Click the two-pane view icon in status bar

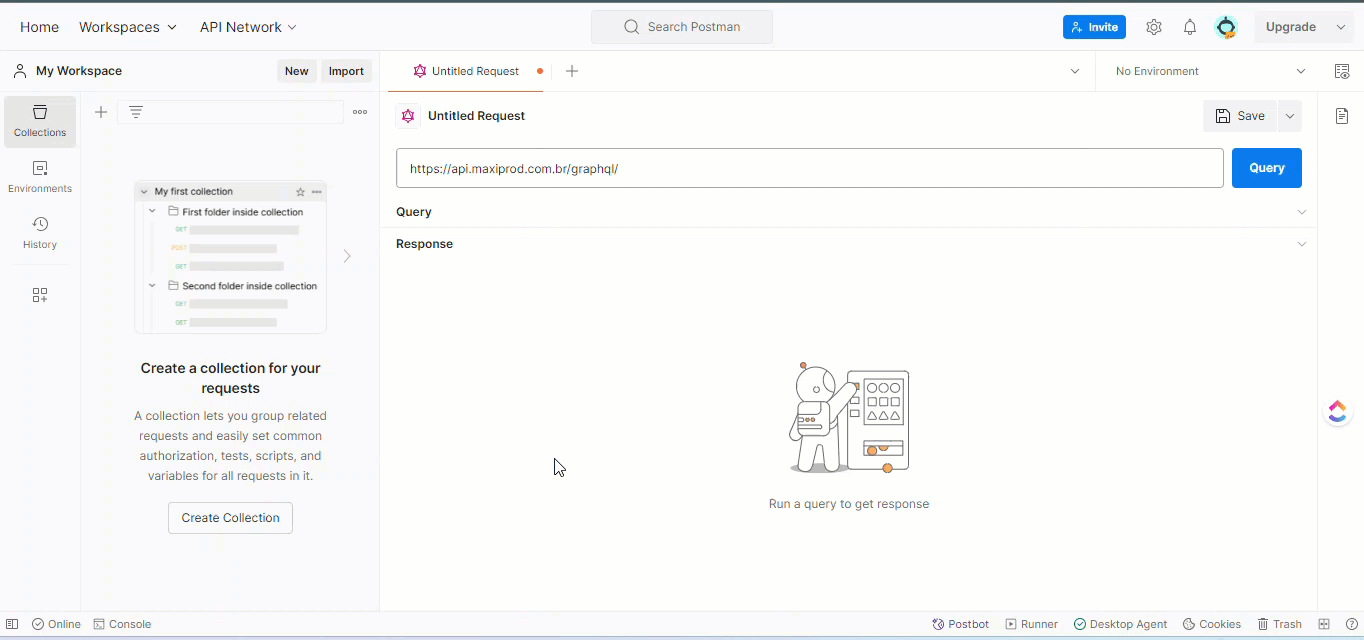[1324, 624]
